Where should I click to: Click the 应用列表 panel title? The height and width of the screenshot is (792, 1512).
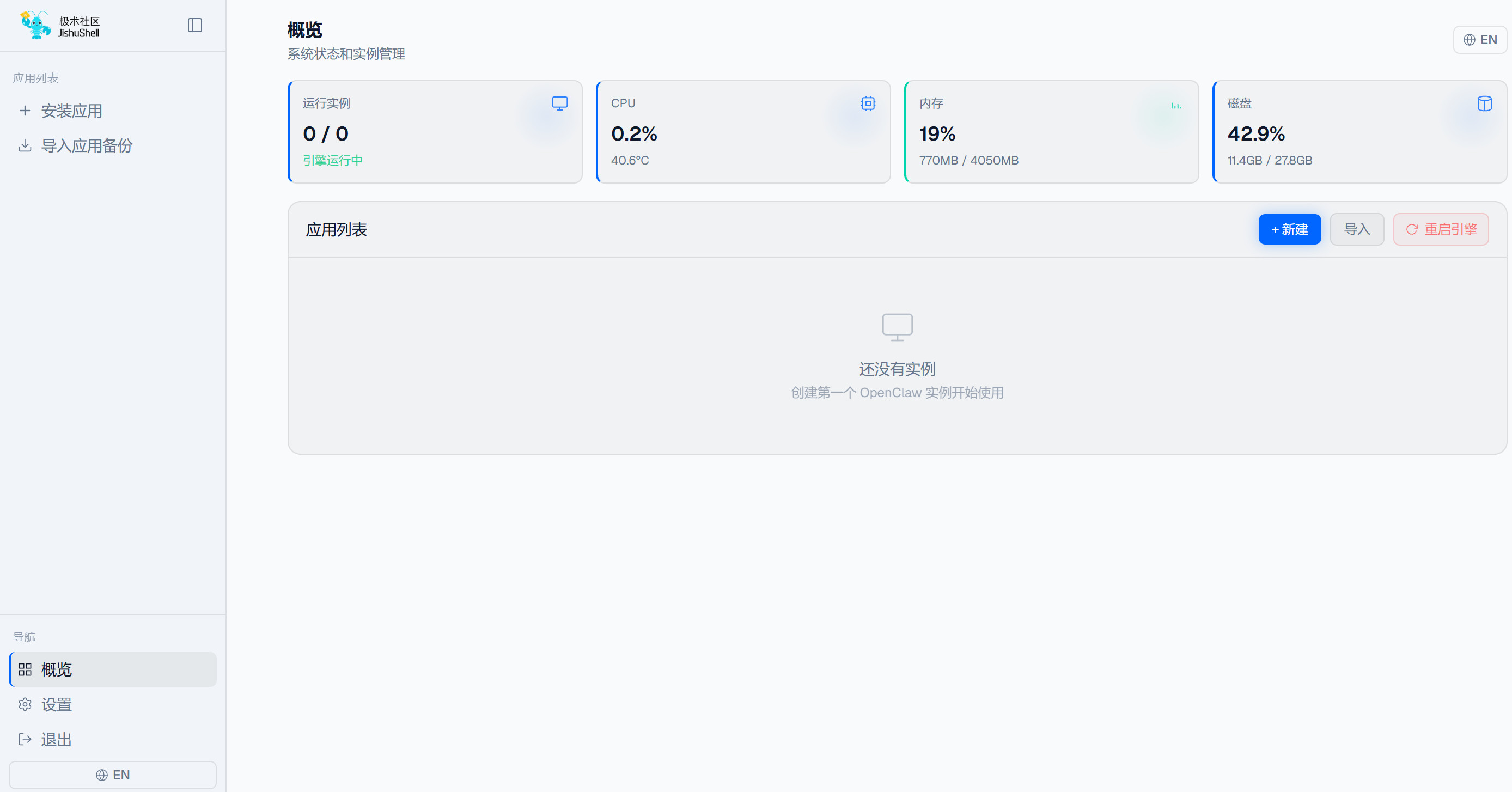[x=336, y=229]
